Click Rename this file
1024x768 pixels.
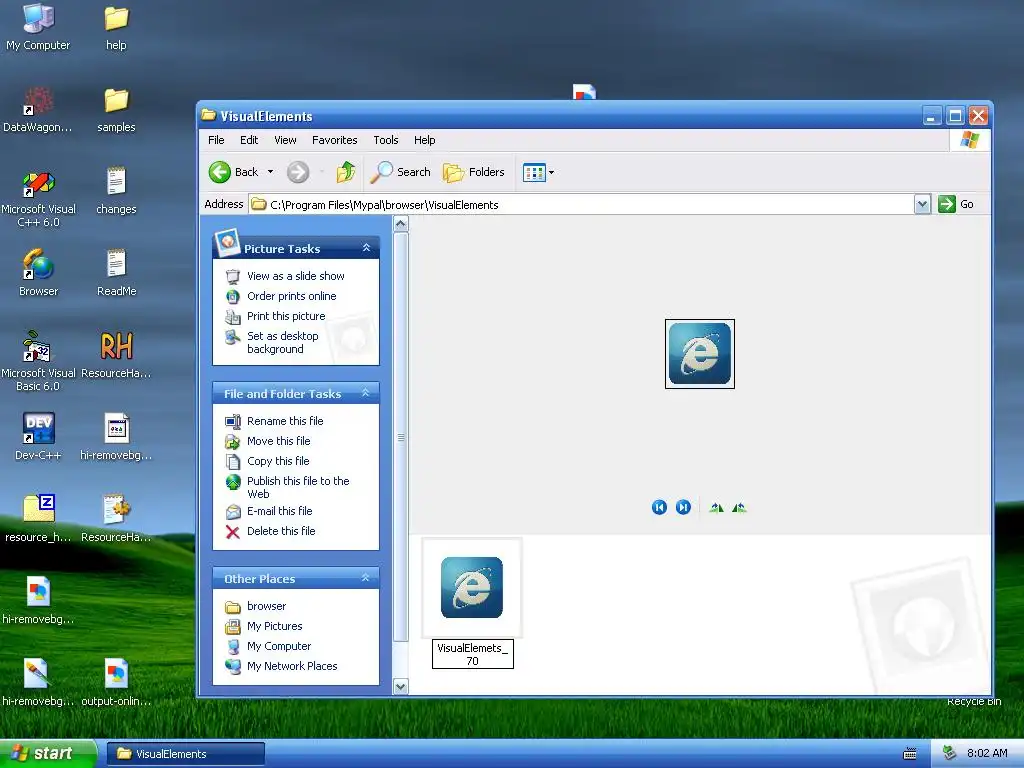[285, 421]
